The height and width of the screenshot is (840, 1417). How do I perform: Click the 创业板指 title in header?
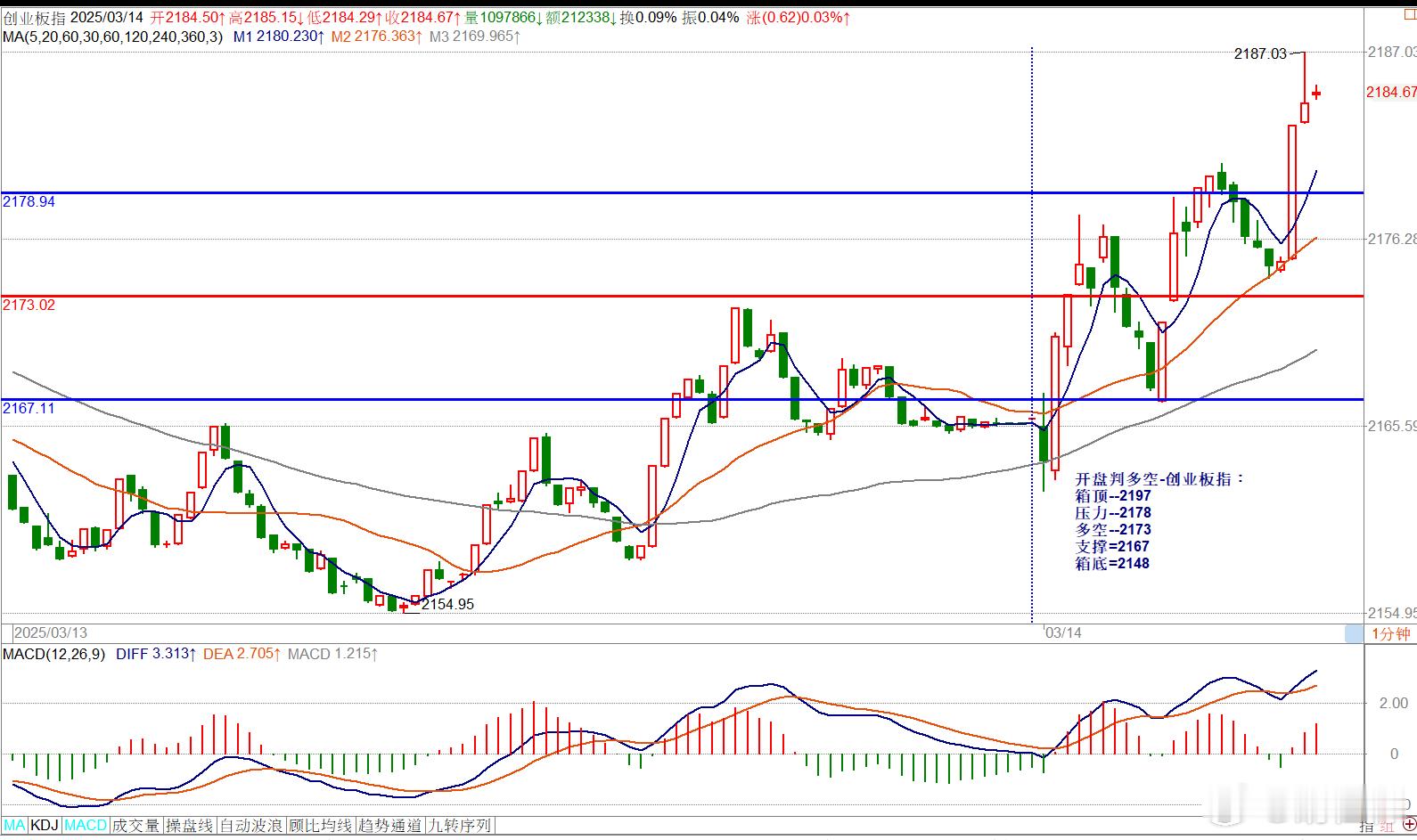pos(34,17)
